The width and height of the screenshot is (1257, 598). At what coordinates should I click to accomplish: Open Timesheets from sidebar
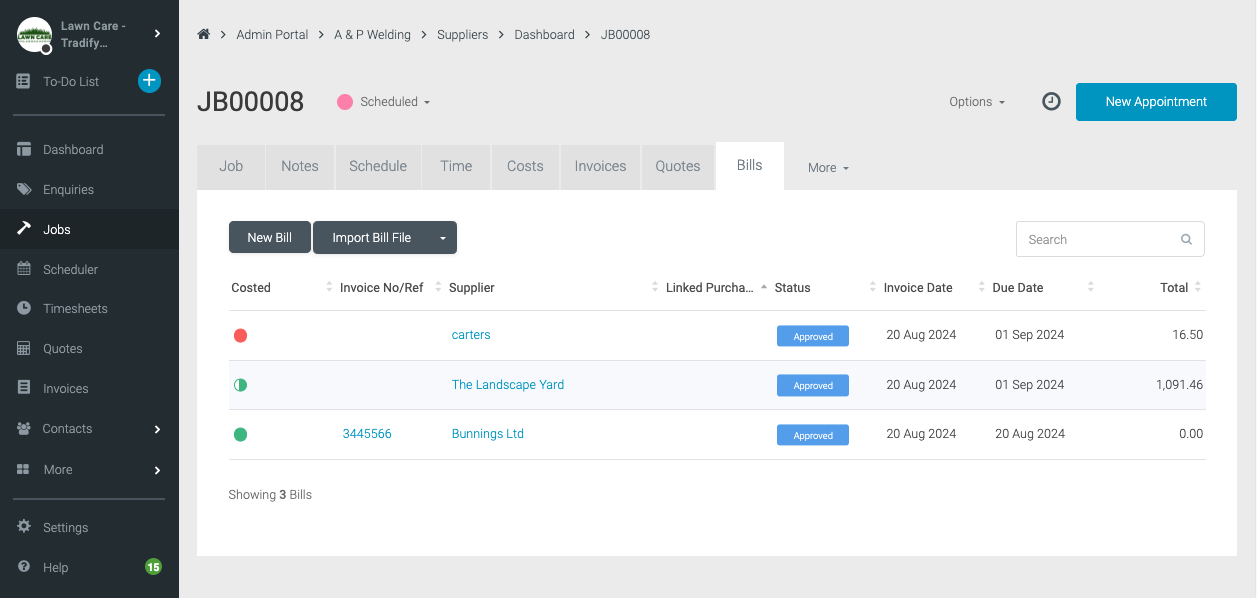74,309
